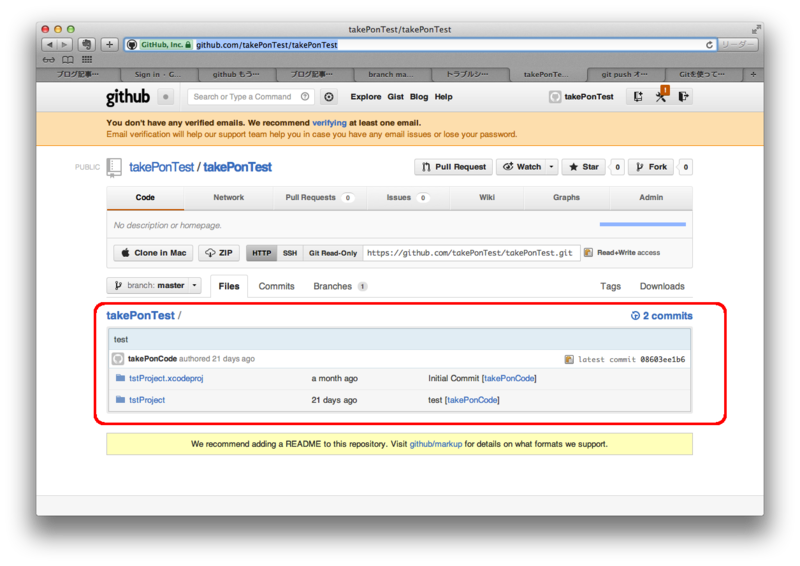Switch to Network tab

point(229,198)
